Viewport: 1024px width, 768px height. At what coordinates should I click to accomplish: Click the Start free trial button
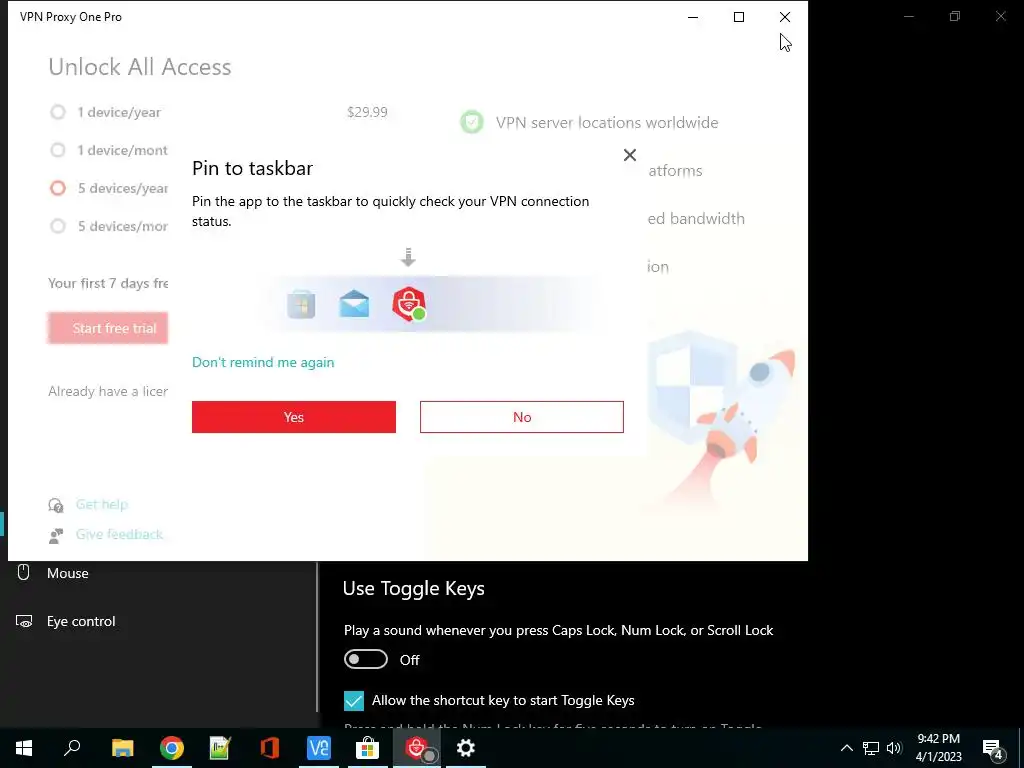pos(108,328)
